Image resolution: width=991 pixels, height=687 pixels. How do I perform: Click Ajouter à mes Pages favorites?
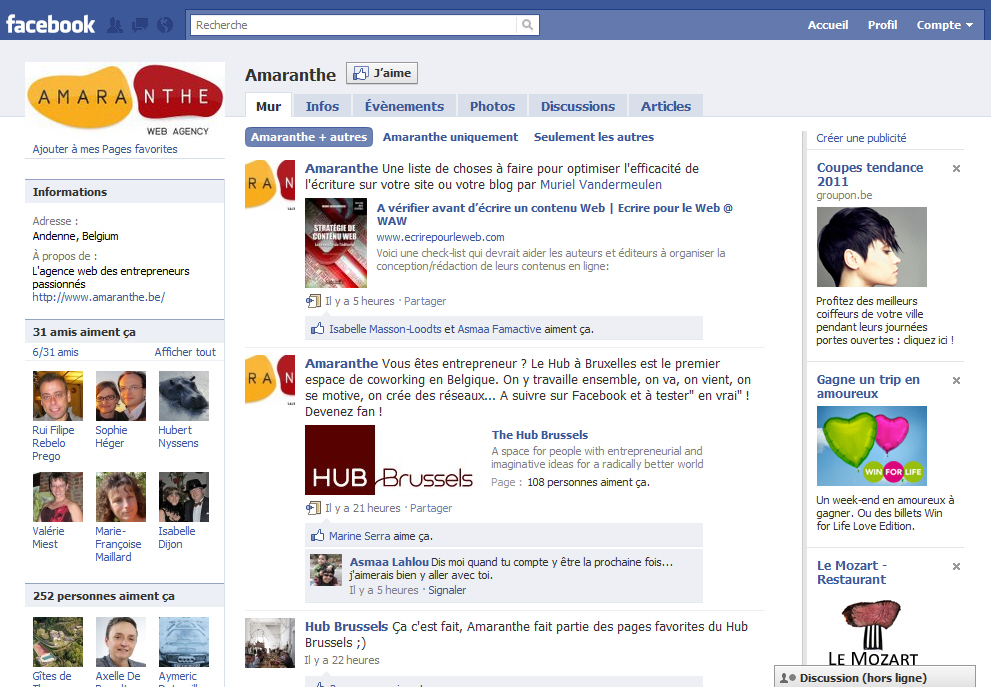click(105, 149)
